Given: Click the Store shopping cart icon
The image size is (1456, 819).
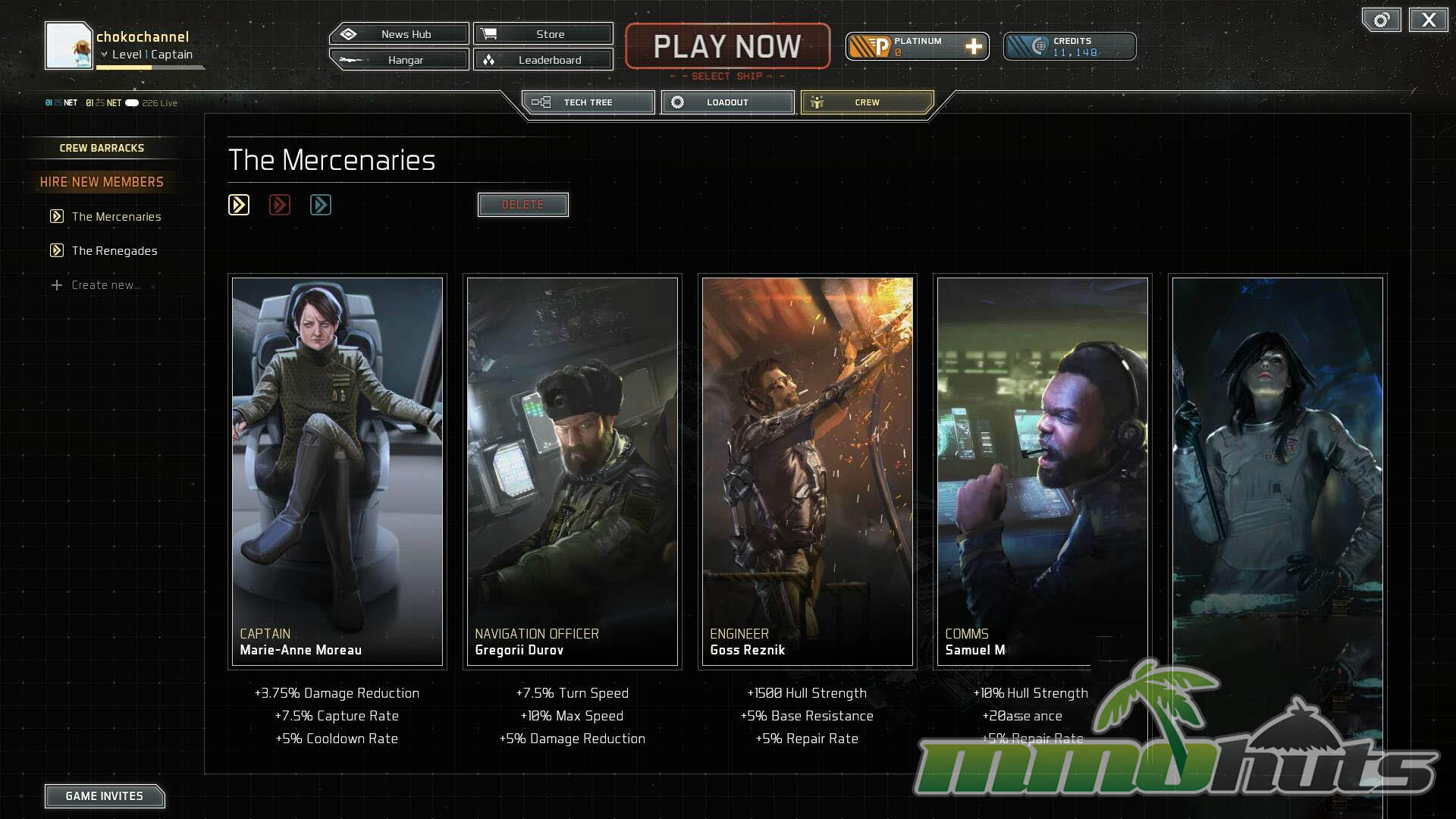Looking at the screenshot, I should (x=489, y=34).
